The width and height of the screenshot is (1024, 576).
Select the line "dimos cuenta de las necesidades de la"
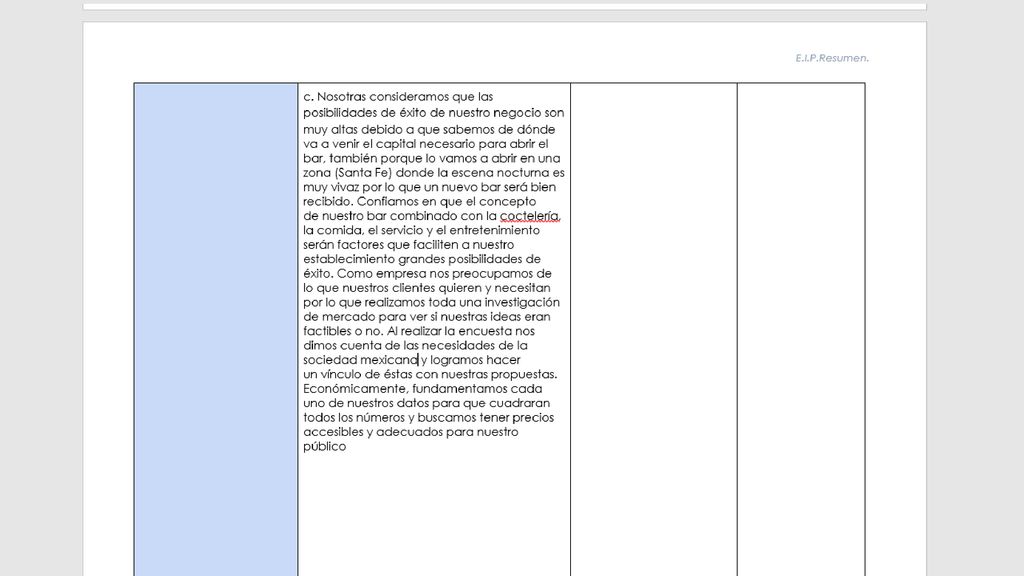[415, 345]
